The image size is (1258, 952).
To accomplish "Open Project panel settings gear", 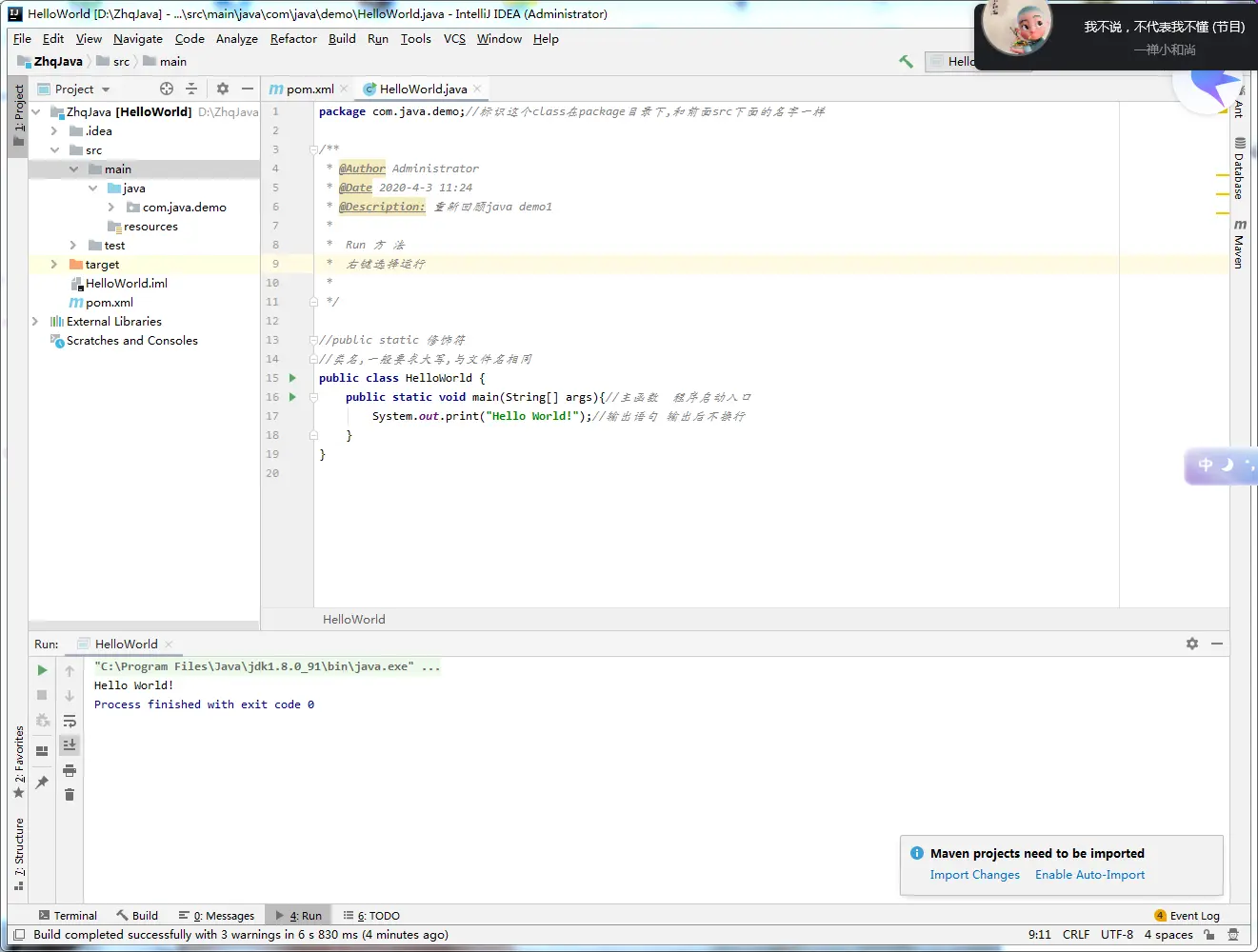I will [x=222, y=89].
